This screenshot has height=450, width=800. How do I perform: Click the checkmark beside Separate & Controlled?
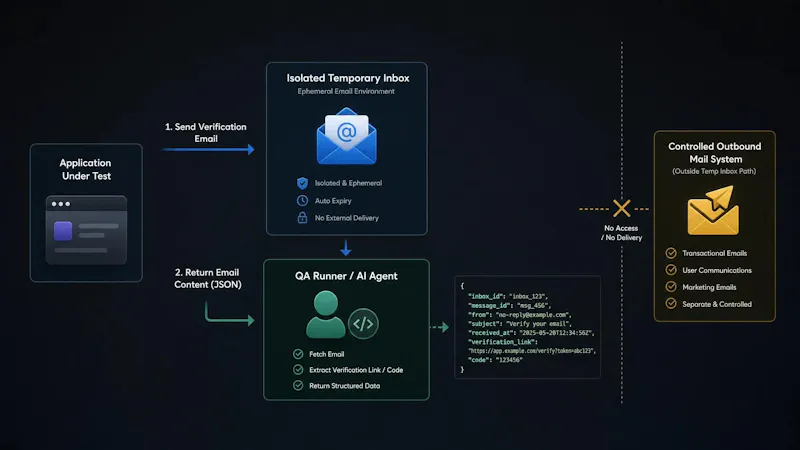pyautogui.click(x=671, y=304)
